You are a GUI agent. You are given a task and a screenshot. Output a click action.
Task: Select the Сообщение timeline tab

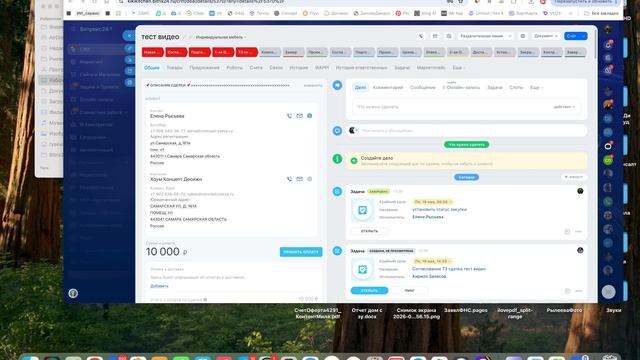tap(422, 87)
